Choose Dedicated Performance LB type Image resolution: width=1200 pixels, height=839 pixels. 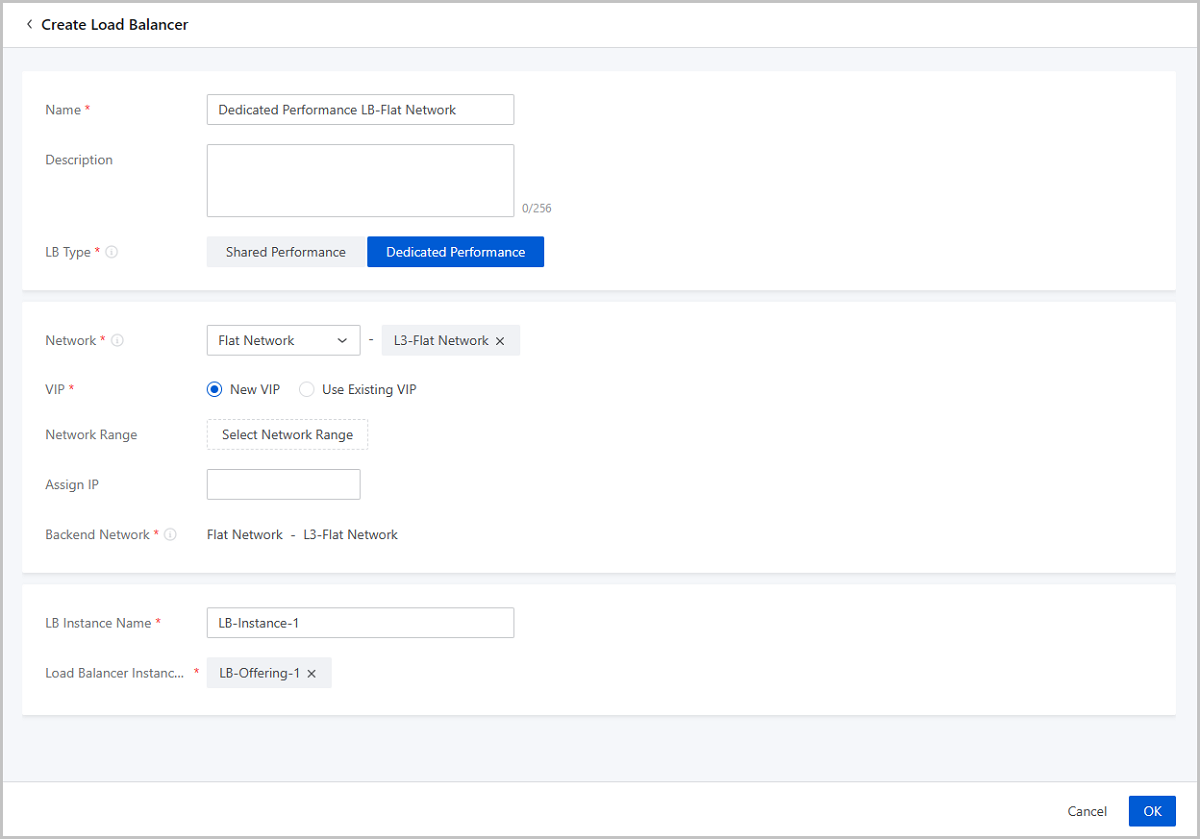pos(455,252)
